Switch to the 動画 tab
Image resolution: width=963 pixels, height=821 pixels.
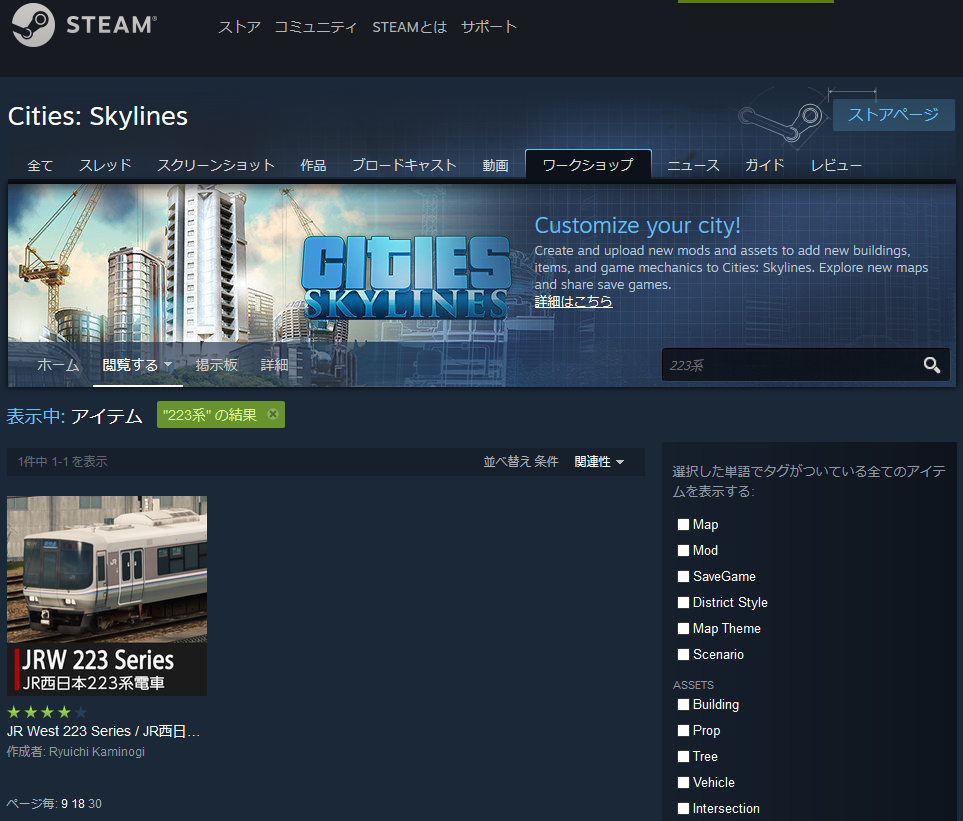495,165
